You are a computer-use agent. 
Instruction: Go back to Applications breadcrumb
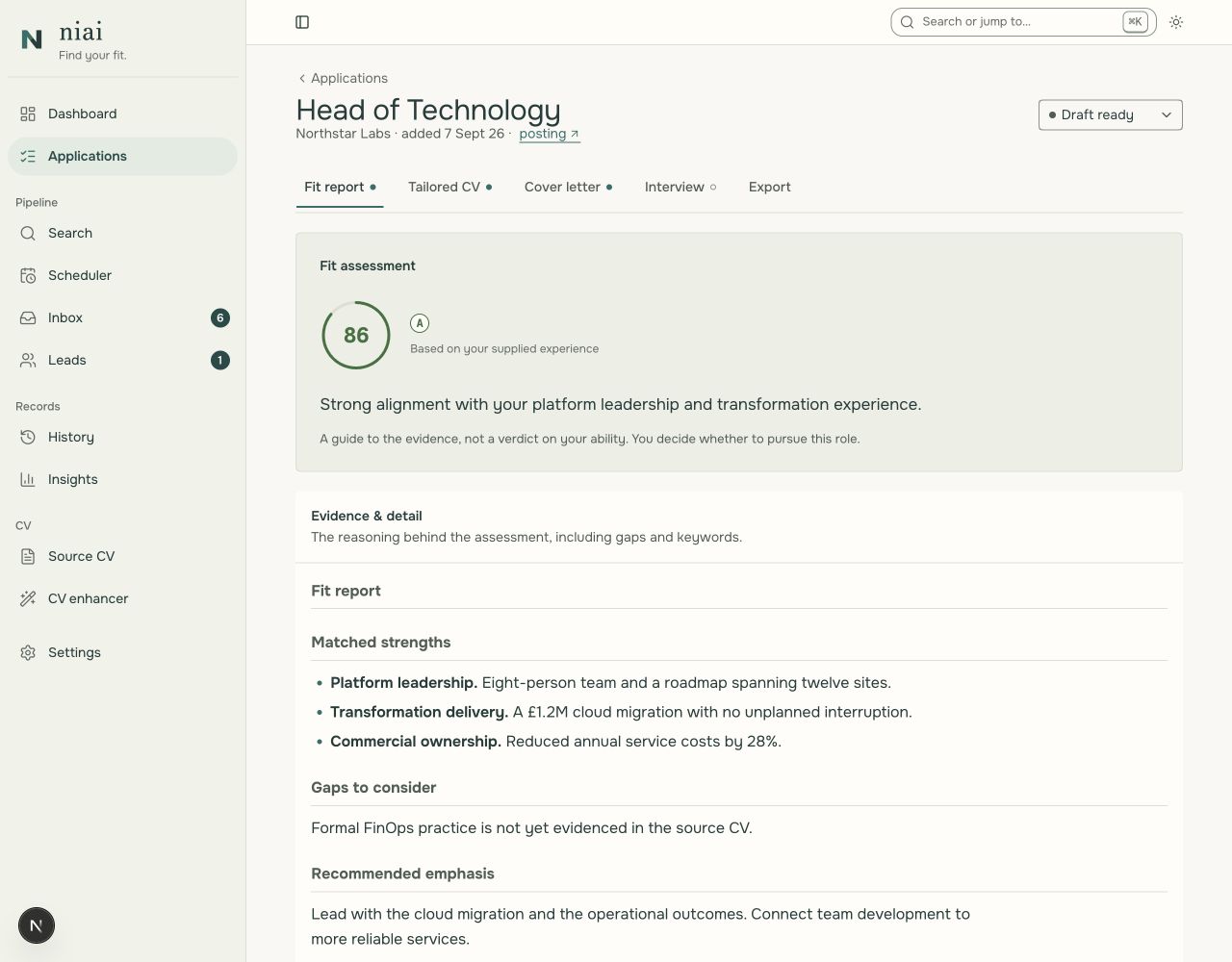[343, 78]
